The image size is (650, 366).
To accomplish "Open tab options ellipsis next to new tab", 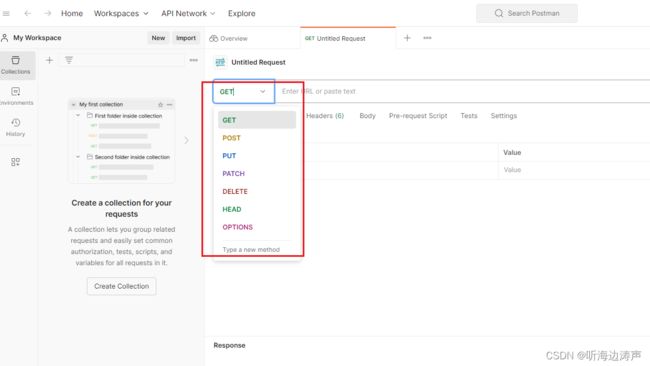I will tap(427, 38).
